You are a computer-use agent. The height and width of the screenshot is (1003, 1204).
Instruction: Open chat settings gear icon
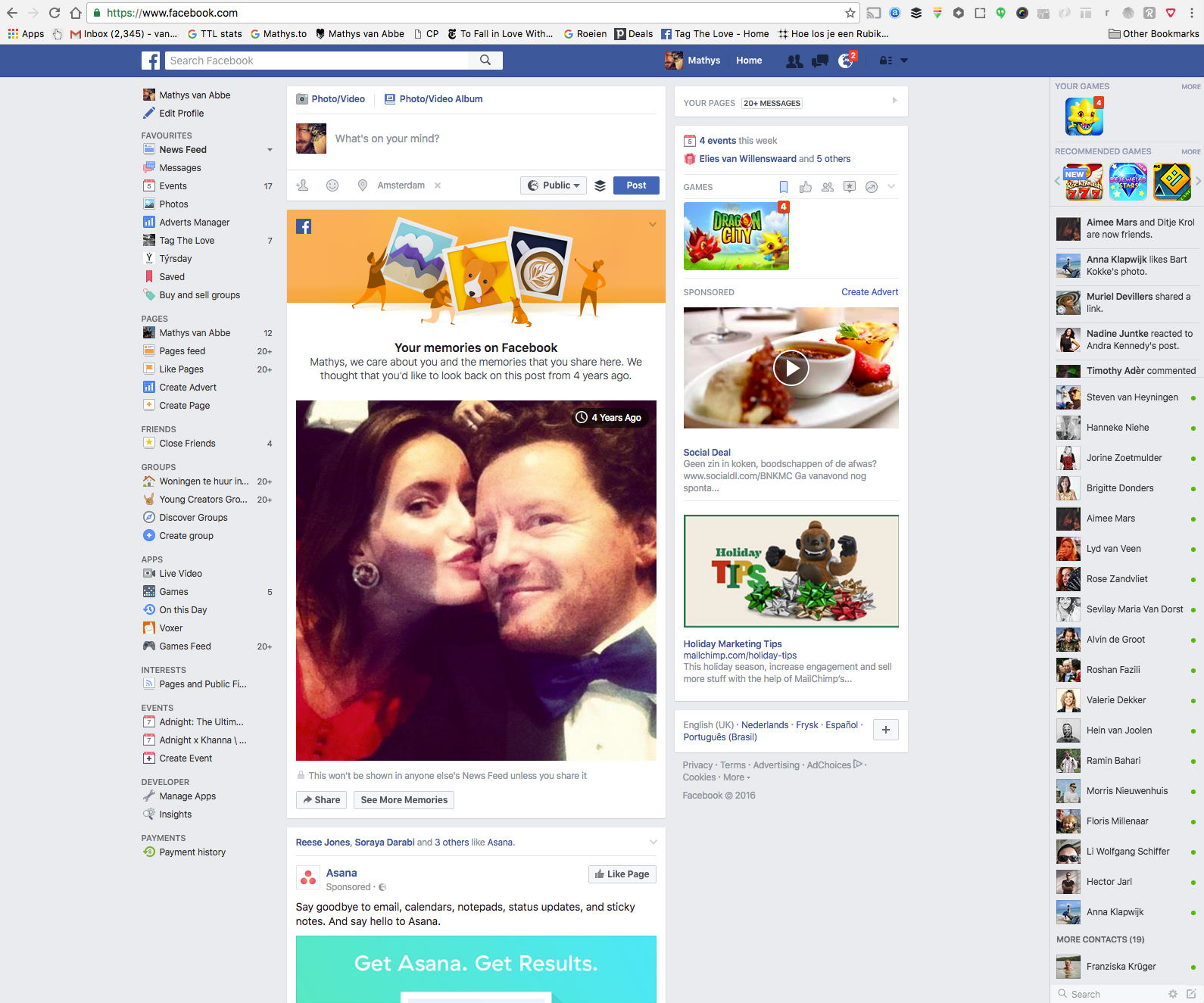pyautogui.click(x=1172, y=994)
